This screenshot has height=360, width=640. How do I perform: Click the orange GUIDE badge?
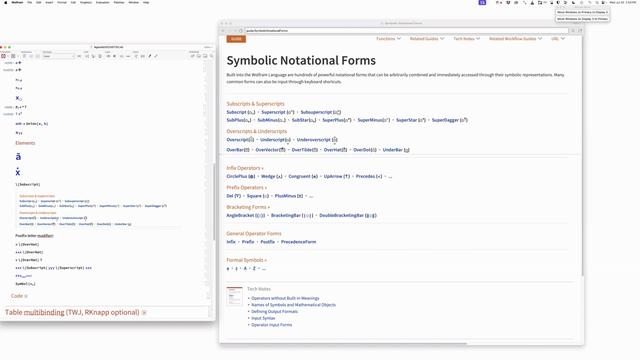point(236,39)
